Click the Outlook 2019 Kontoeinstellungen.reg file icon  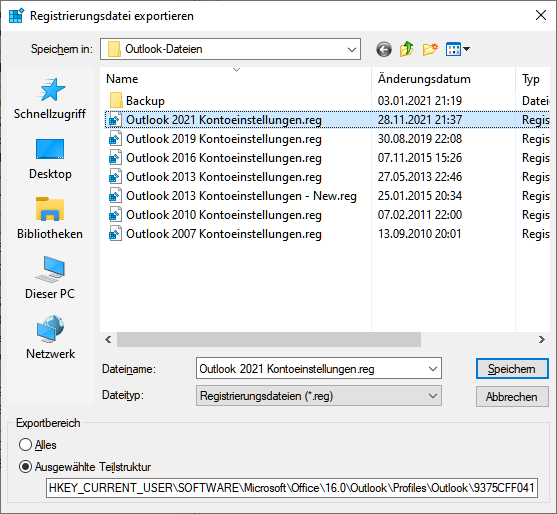(x=115, y=139)
